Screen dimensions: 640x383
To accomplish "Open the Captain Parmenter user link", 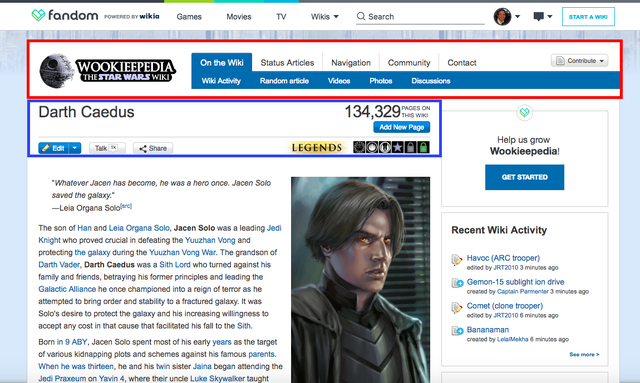I will 522,292.
